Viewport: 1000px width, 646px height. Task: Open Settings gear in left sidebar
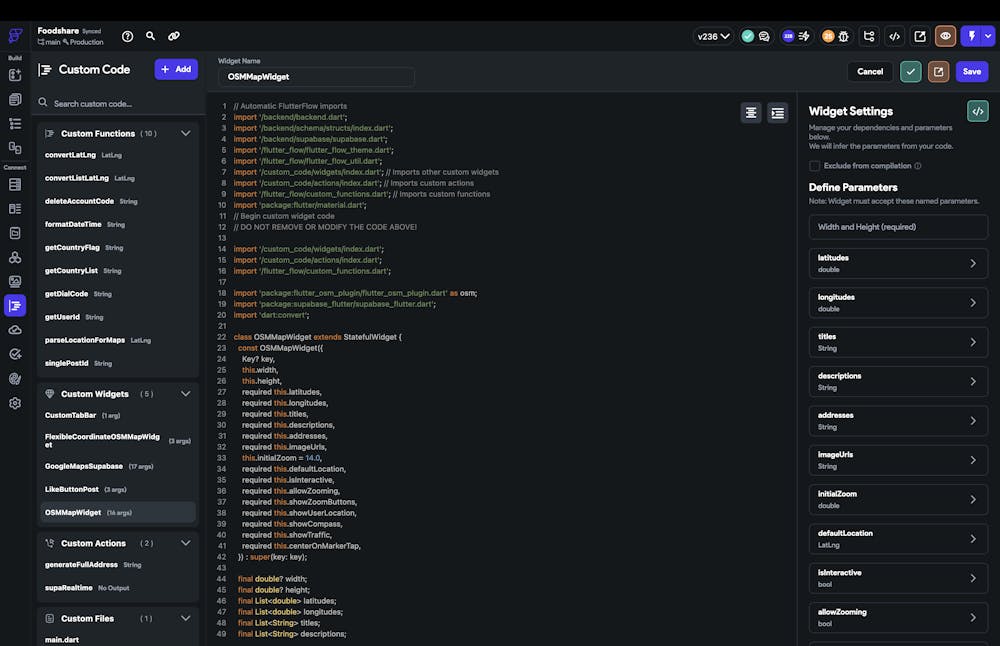click(x=15, y=403)
